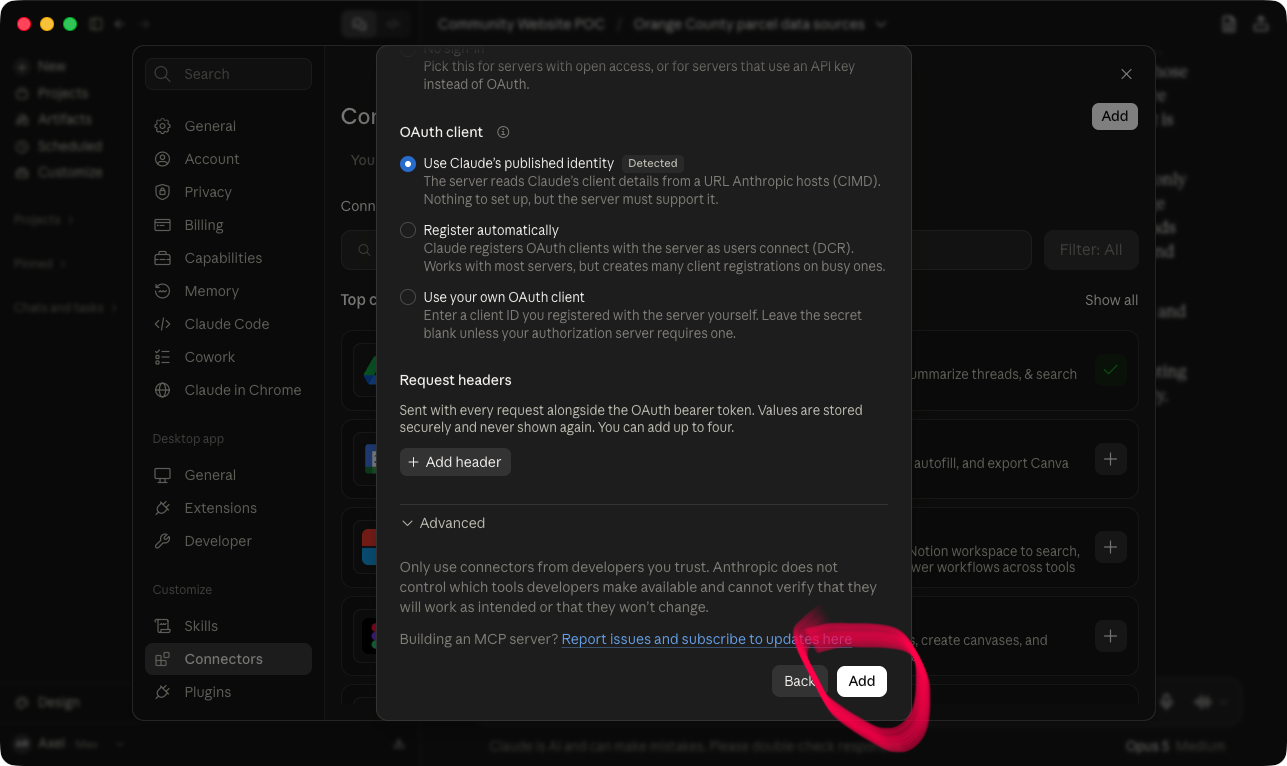Open General settings with the gear icon
1287x766 pixels.
tap(228, 126)
